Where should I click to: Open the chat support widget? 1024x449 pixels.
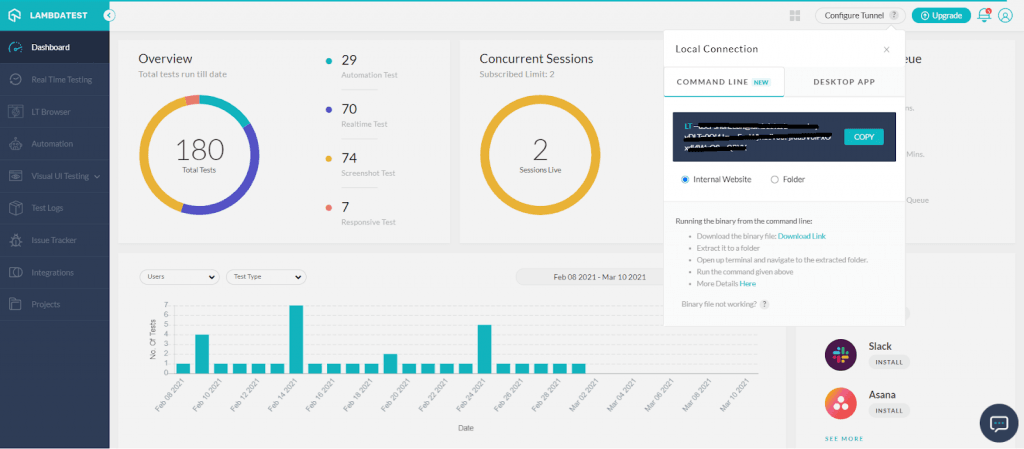click(x=999, y=423)
